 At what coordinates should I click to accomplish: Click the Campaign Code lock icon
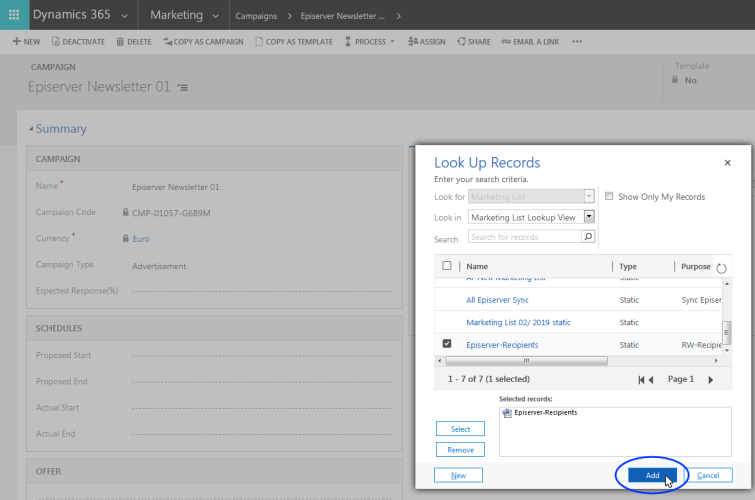point(126,212)
